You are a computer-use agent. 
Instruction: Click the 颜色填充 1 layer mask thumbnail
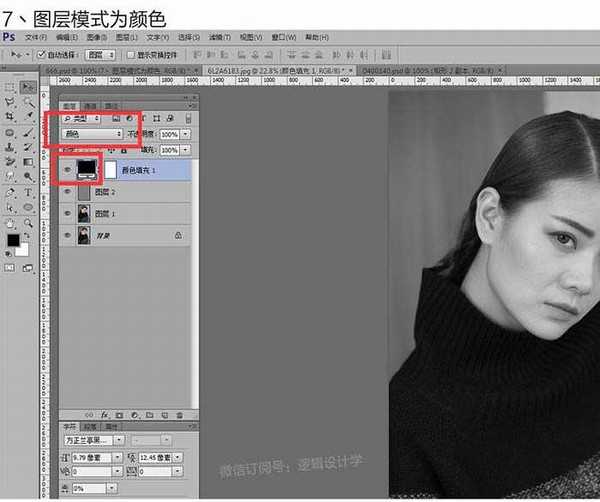tap(109, 170)
